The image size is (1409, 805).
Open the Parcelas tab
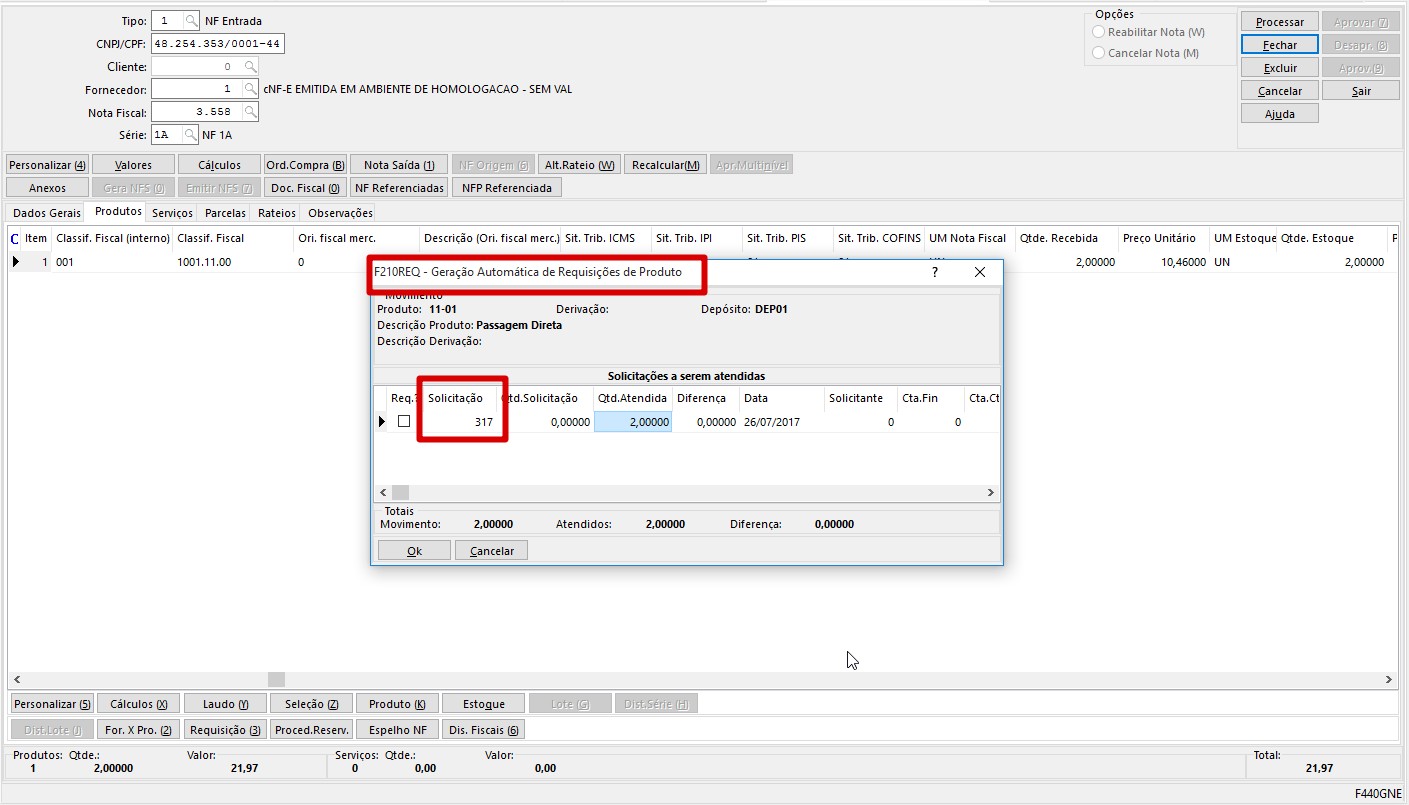pyautogui.click(x=225, y=213)
